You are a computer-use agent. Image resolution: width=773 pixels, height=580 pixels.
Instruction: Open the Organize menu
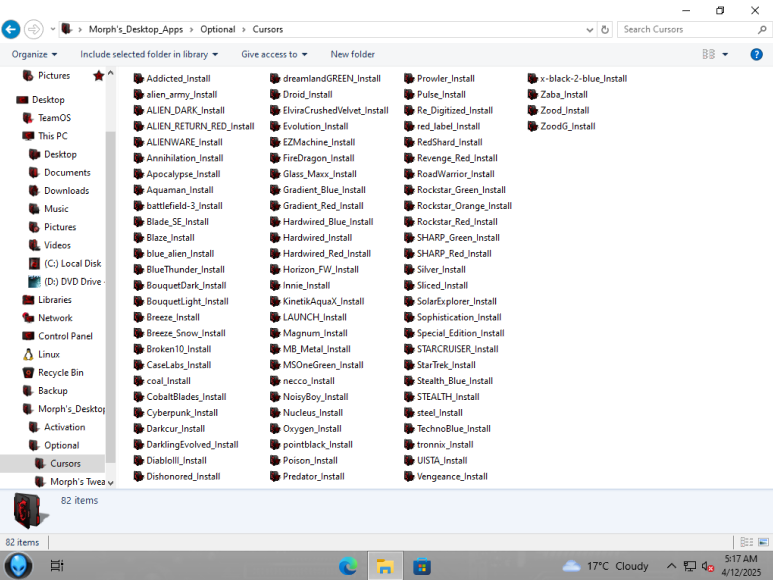point(35,54)
